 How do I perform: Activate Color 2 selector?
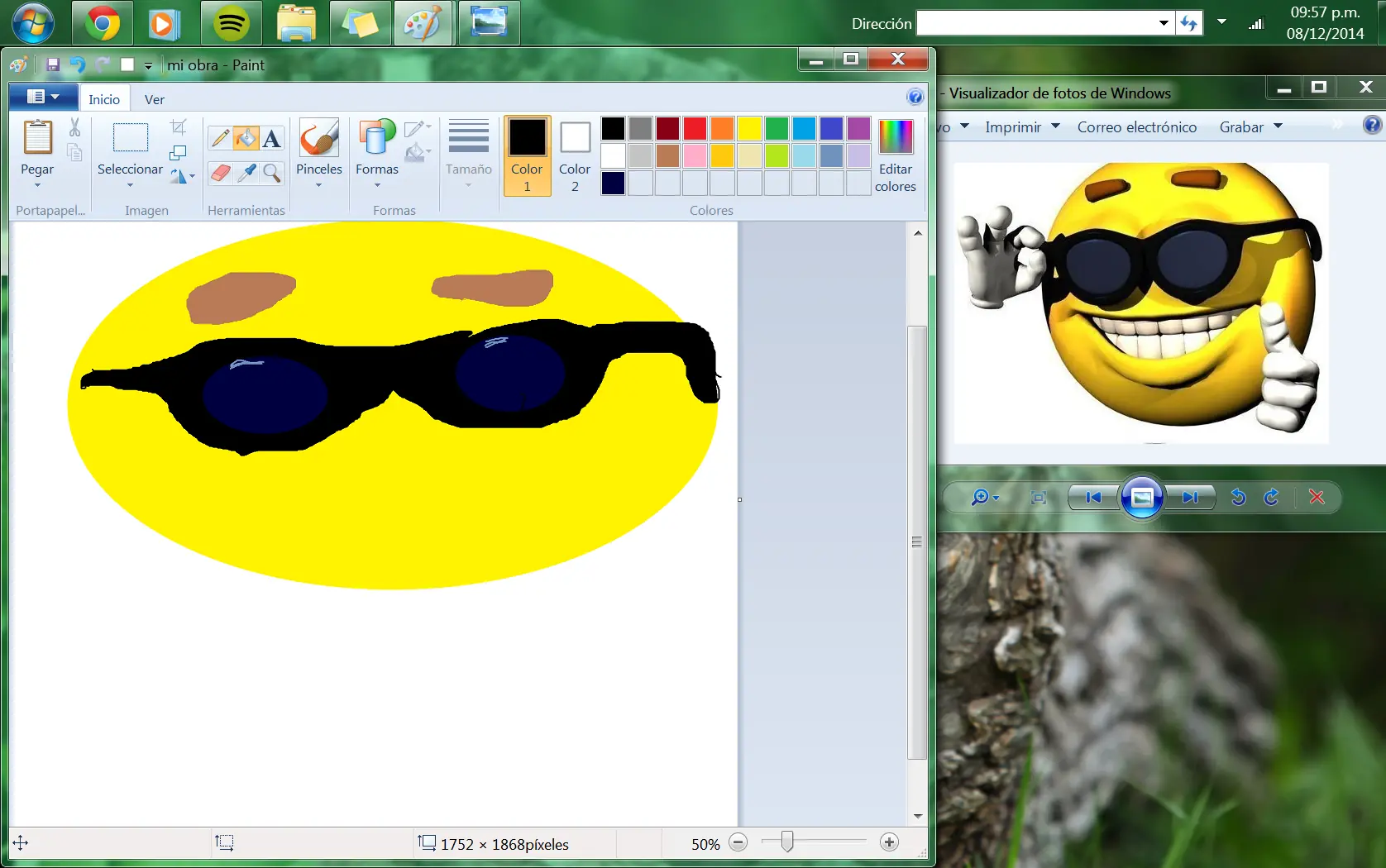point(575,155)
